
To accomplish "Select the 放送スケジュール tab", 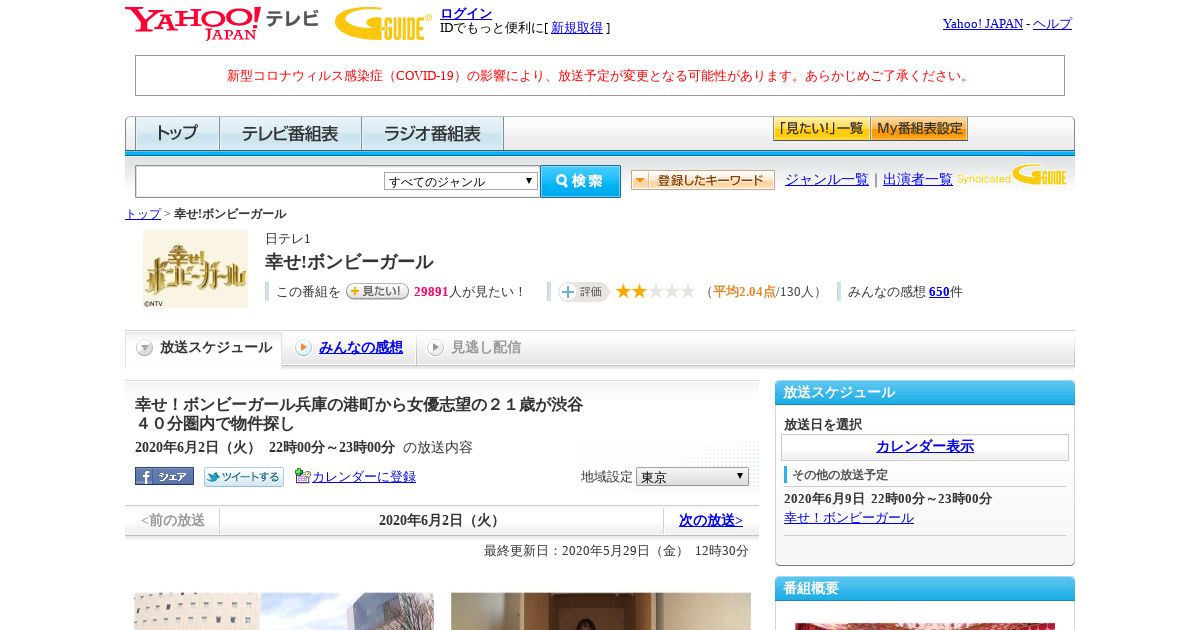I will coord(204,348).
